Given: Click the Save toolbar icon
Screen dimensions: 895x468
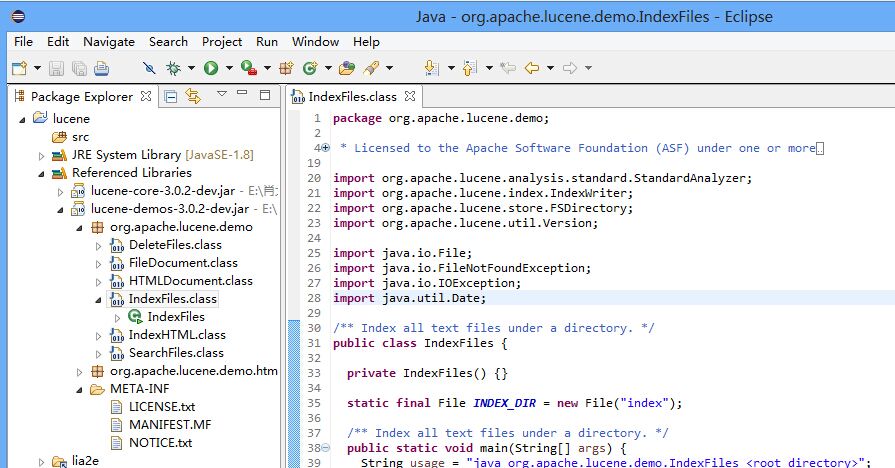Looking at the screenshot, I should click(56, 68).
